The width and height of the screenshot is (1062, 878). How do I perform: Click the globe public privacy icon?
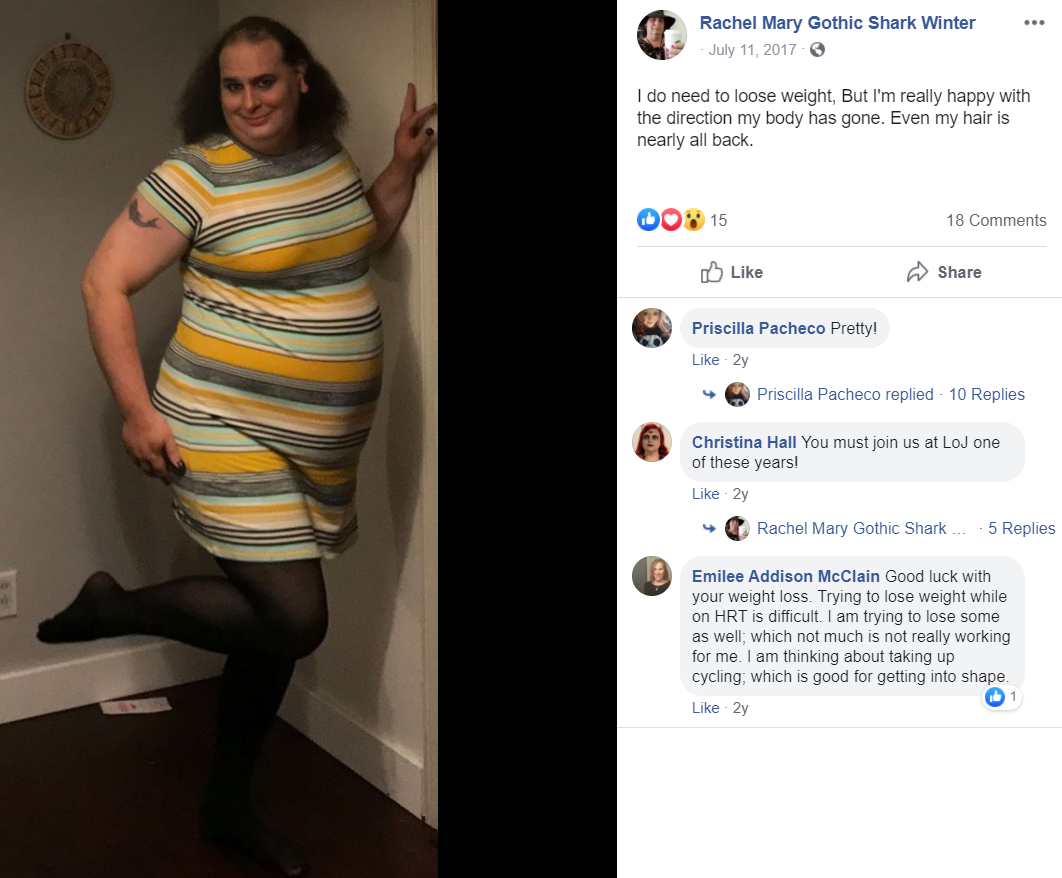tap(817, 49)
